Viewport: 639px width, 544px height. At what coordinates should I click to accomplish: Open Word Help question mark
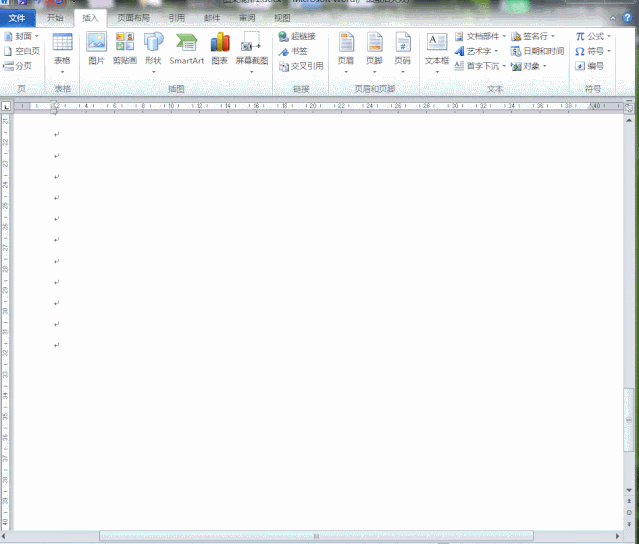point(627,18)
